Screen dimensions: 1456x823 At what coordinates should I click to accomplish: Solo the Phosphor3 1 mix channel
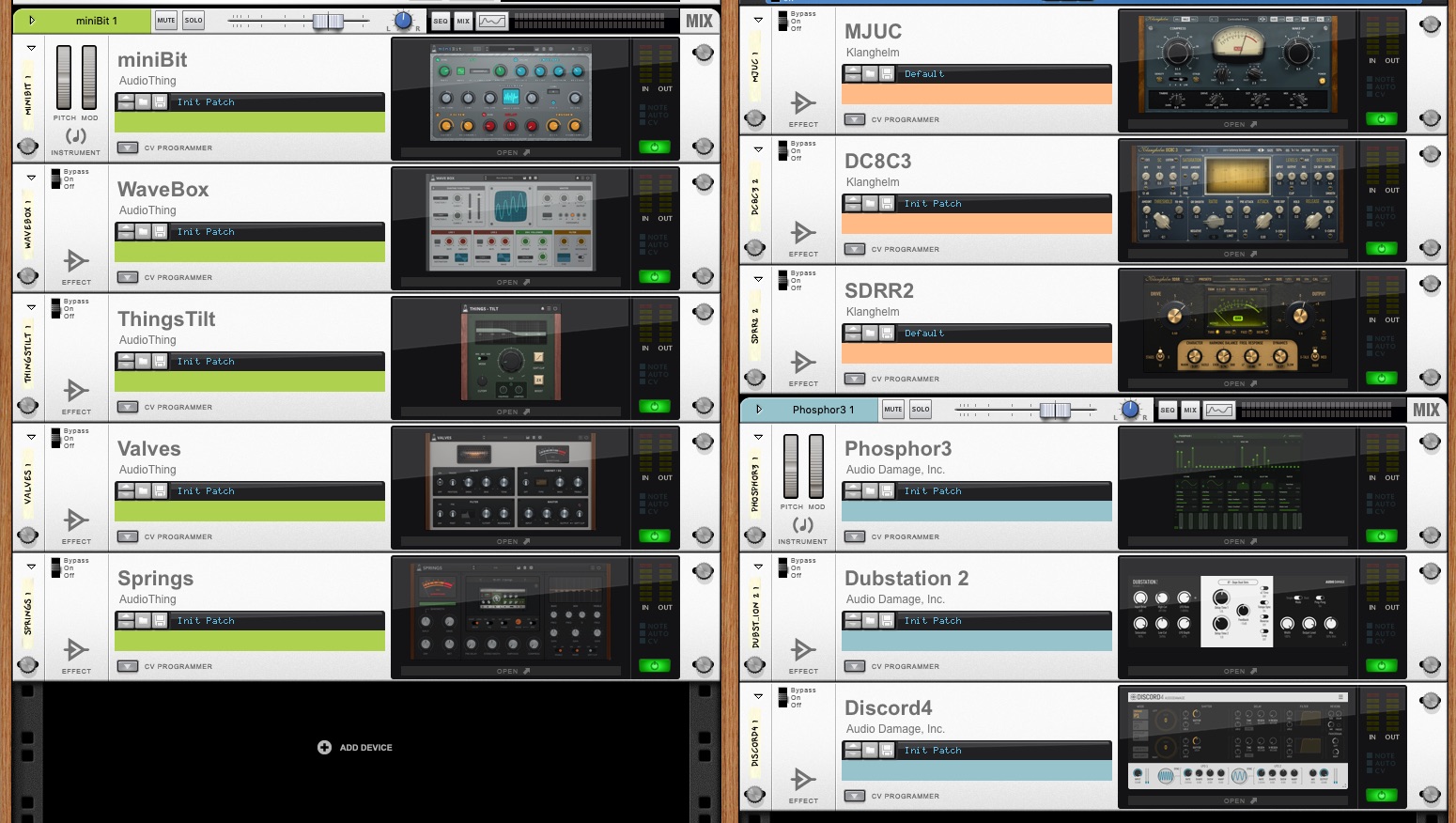click(921, 410)
